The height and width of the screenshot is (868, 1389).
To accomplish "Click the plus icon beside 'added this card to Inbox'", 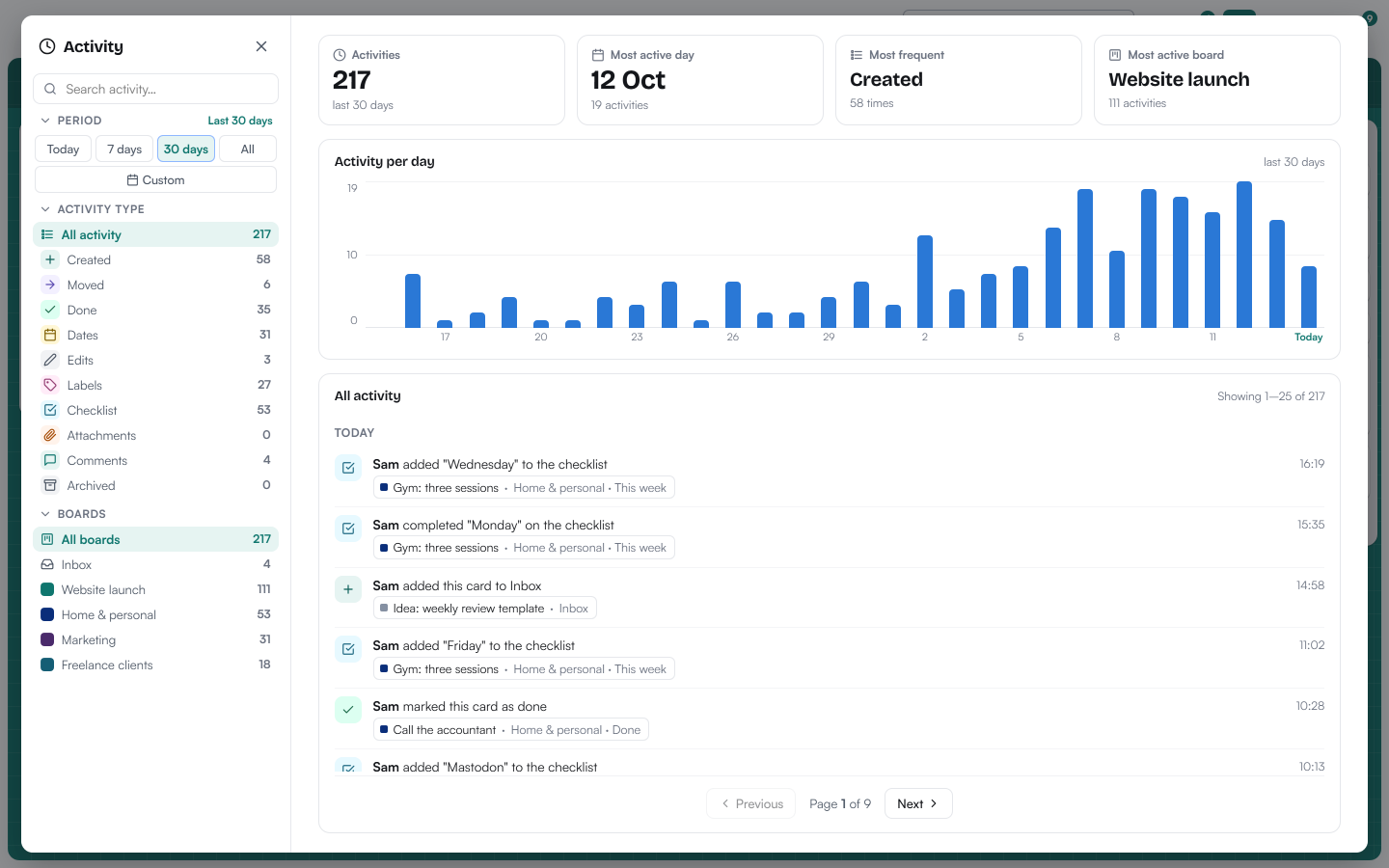I will 348,589.
